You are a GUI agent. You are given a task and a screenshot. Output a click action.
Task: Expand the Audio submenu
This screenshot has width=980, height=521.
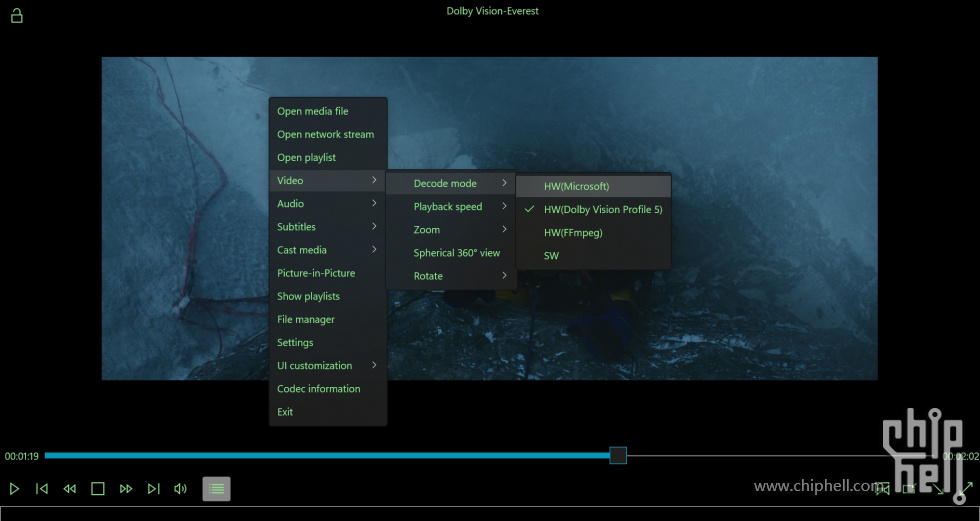point(328,204)
